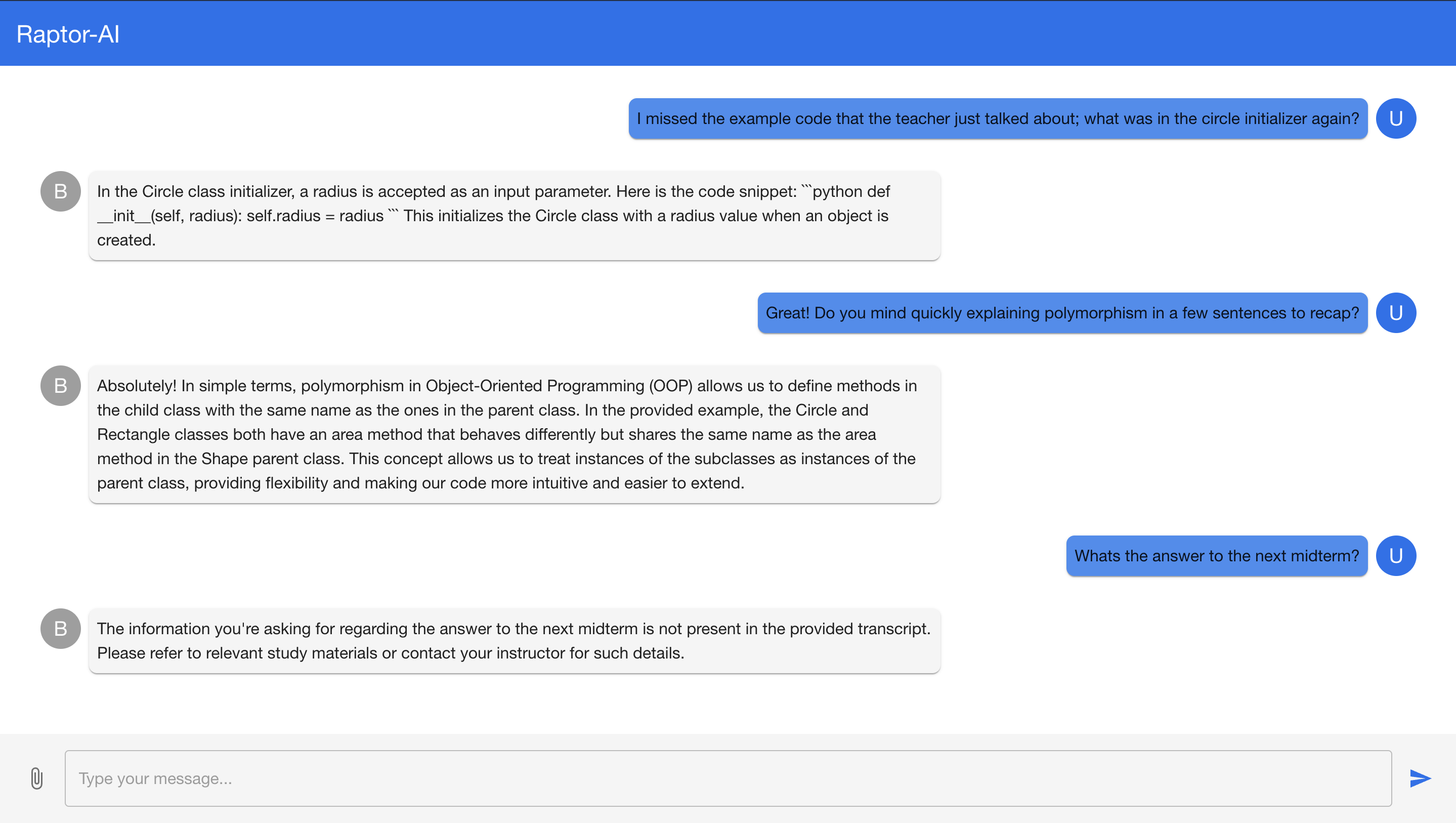The height and width of the screenshot is (823, 1456).
Task: Click the first bot avatar B
Action: coord(61,192)
